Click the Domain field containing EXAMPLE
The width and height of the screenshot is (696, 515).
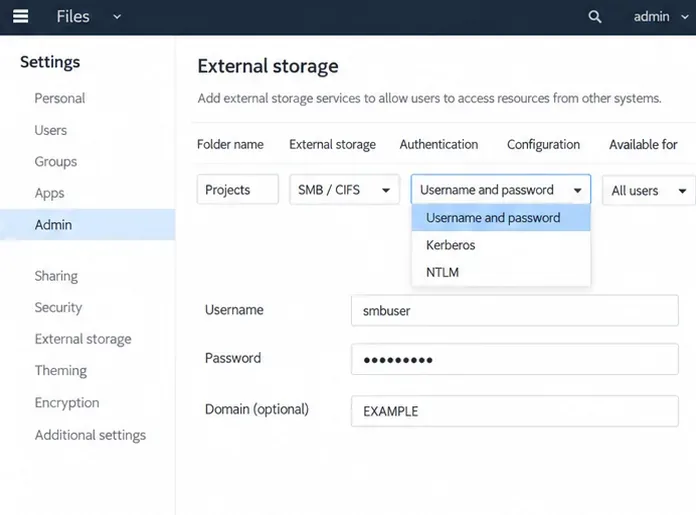pos(514,411)
